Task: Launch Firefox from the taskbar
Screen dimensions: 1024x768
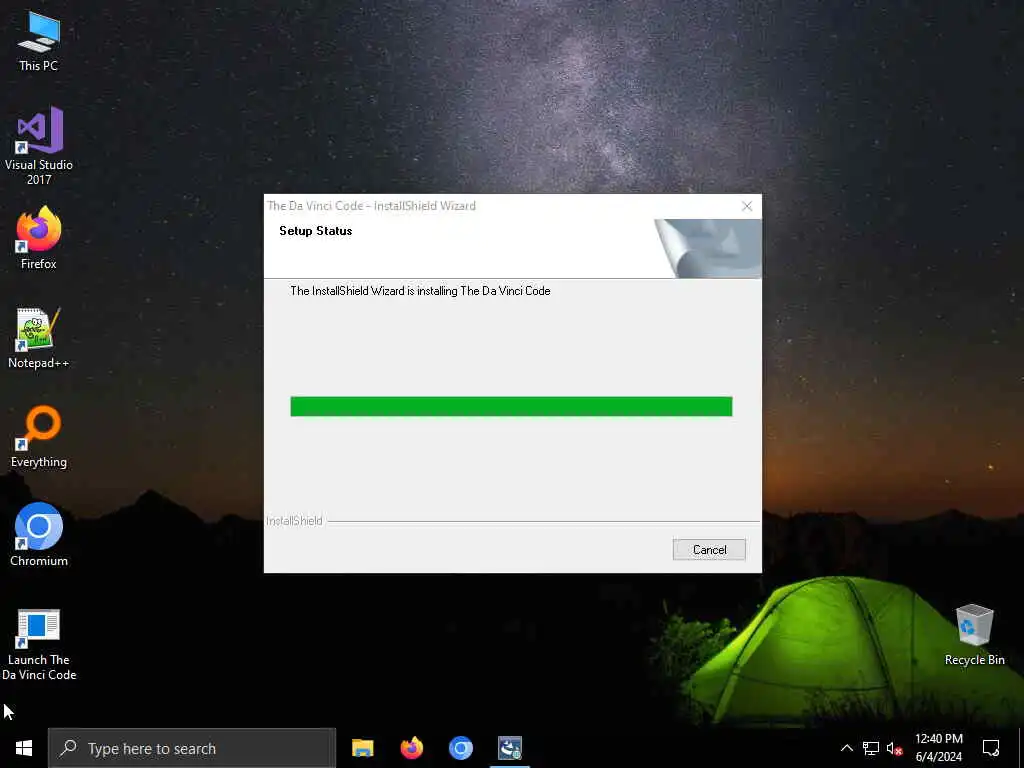Action: pos(411,748)
